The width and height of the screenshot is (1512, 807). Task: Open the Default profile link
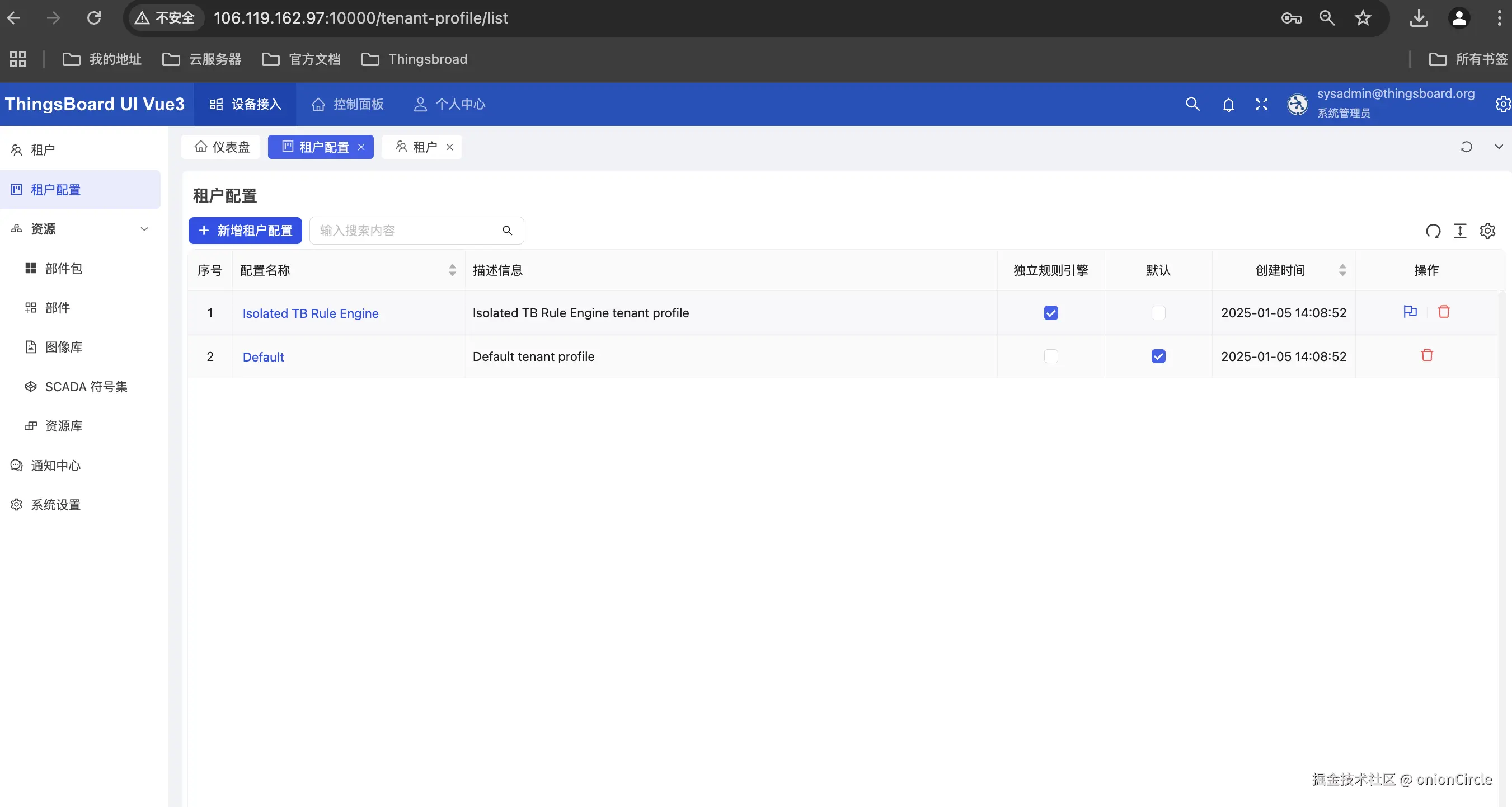tap(263, 357)
